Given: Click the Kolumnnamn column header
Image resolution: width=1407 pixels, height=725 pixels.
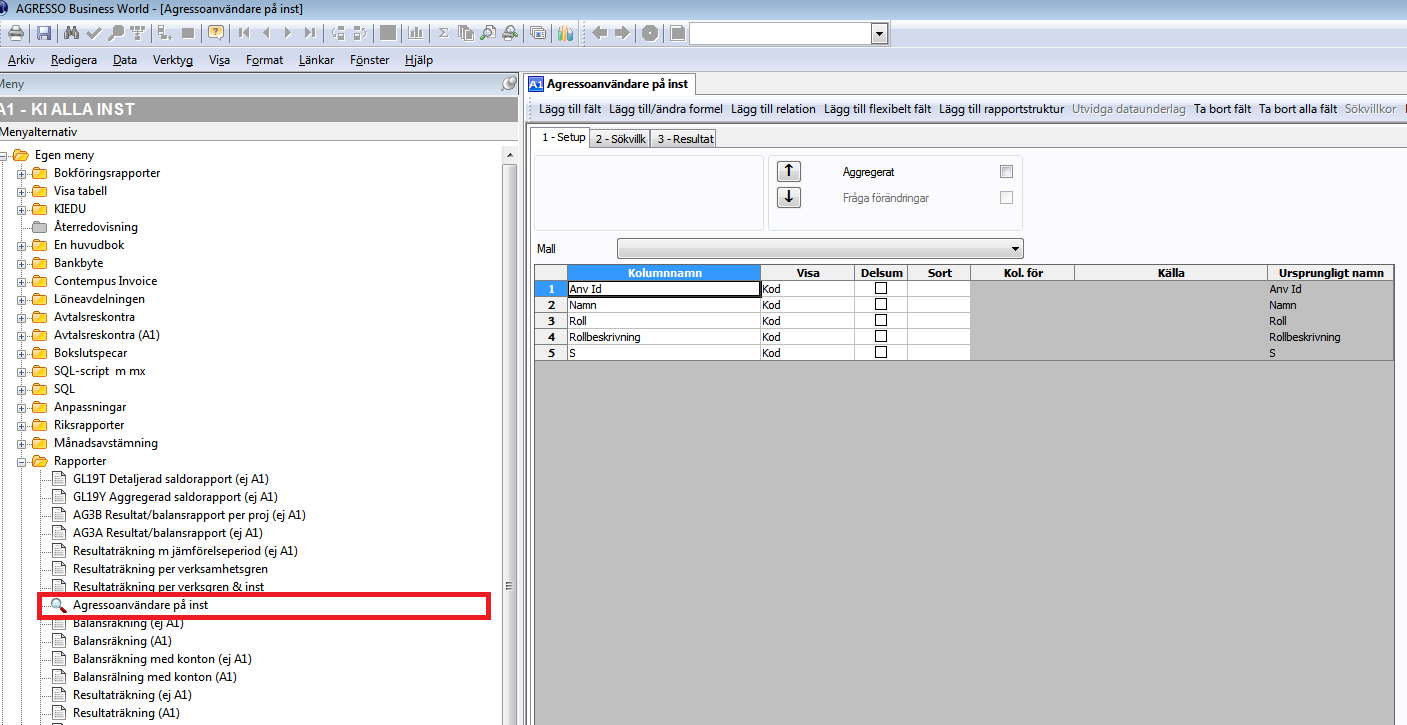Looking at the screenshot, I should pos(664,272).
